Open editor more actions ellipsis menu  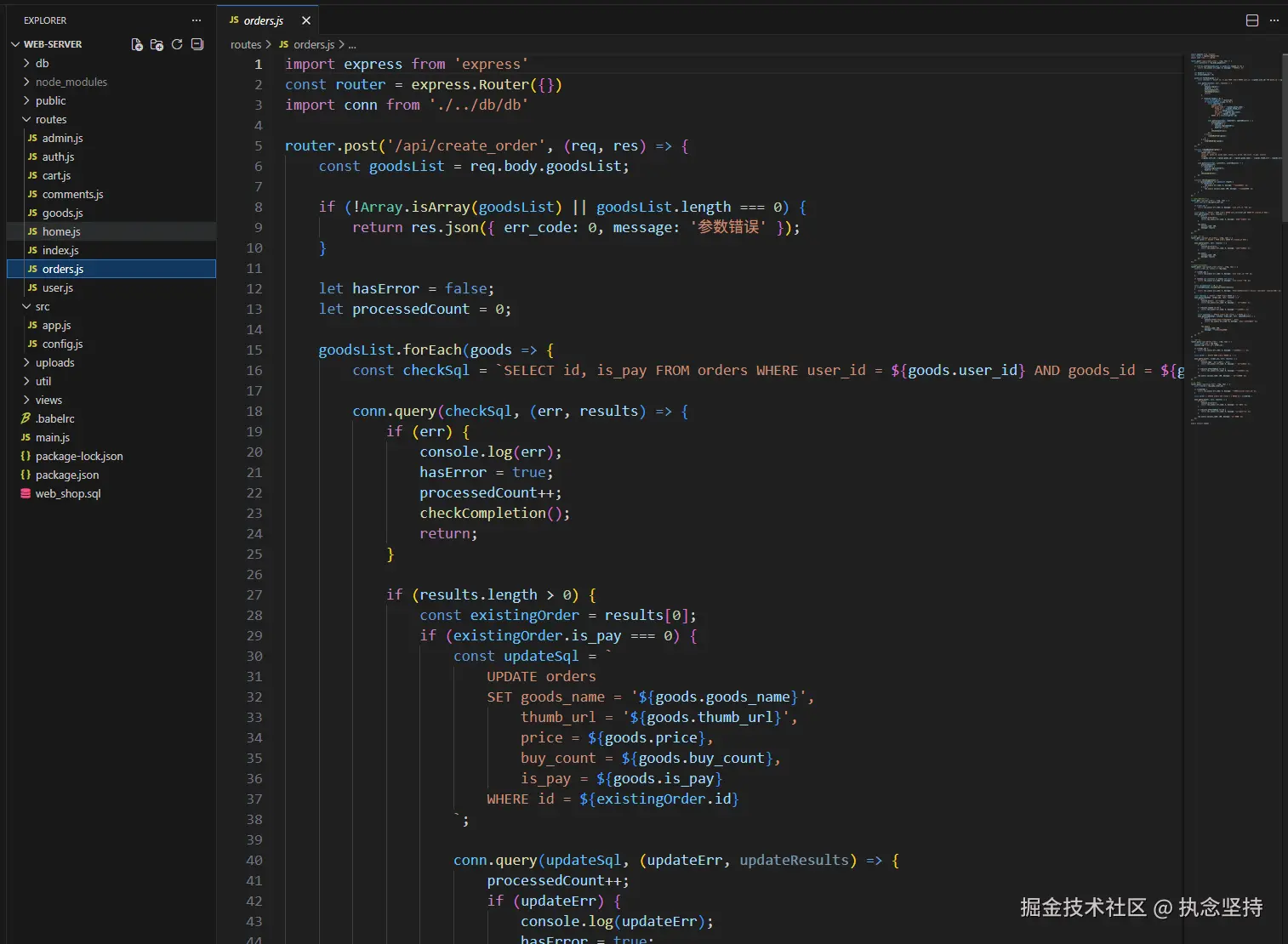1274,20
